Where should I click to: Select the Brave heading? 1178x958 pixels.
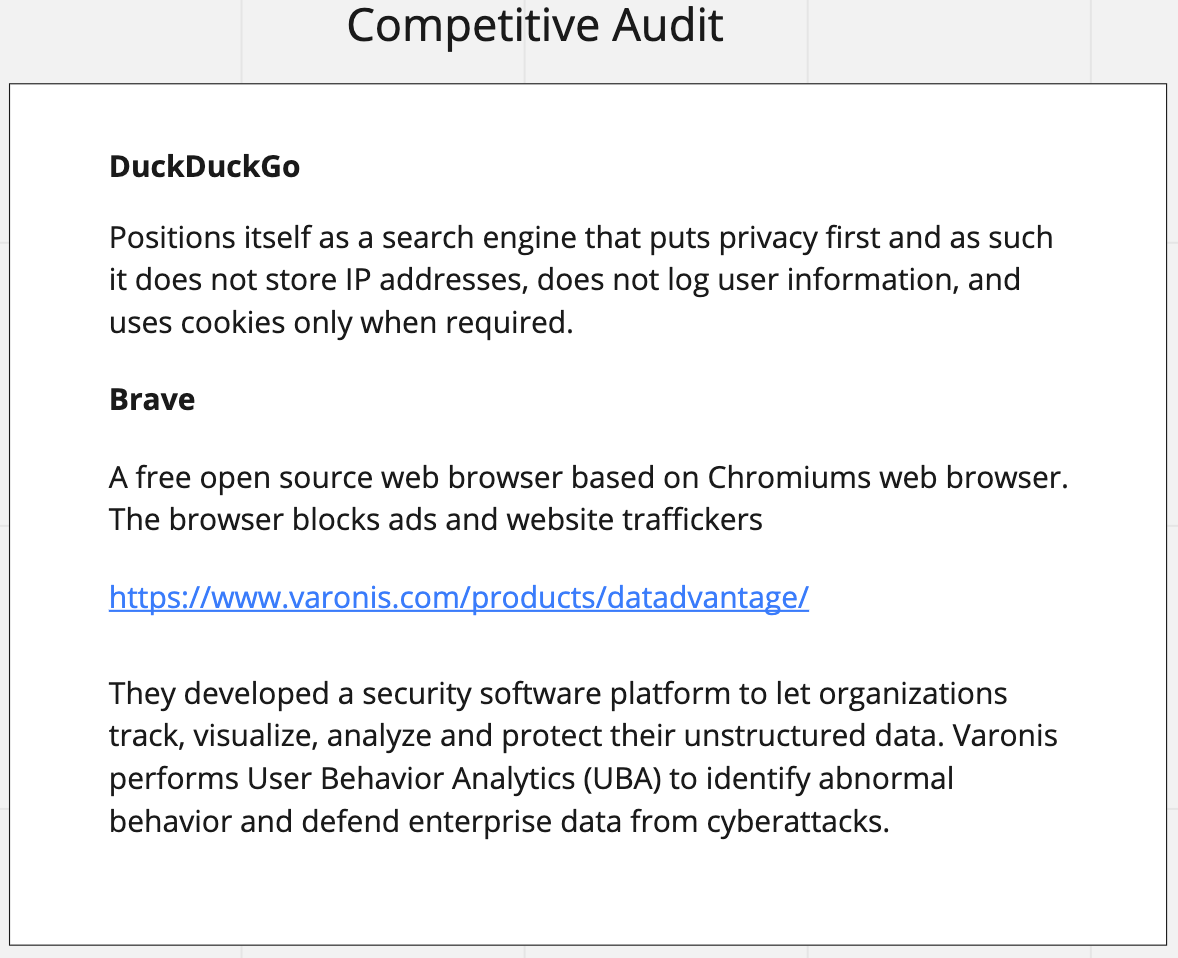[x=152, y=399]
